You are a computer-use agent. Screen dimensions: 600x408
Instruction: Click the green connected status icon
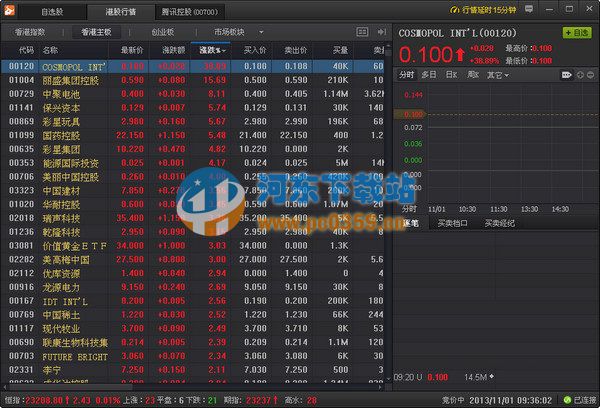click(x=567, y=400)
